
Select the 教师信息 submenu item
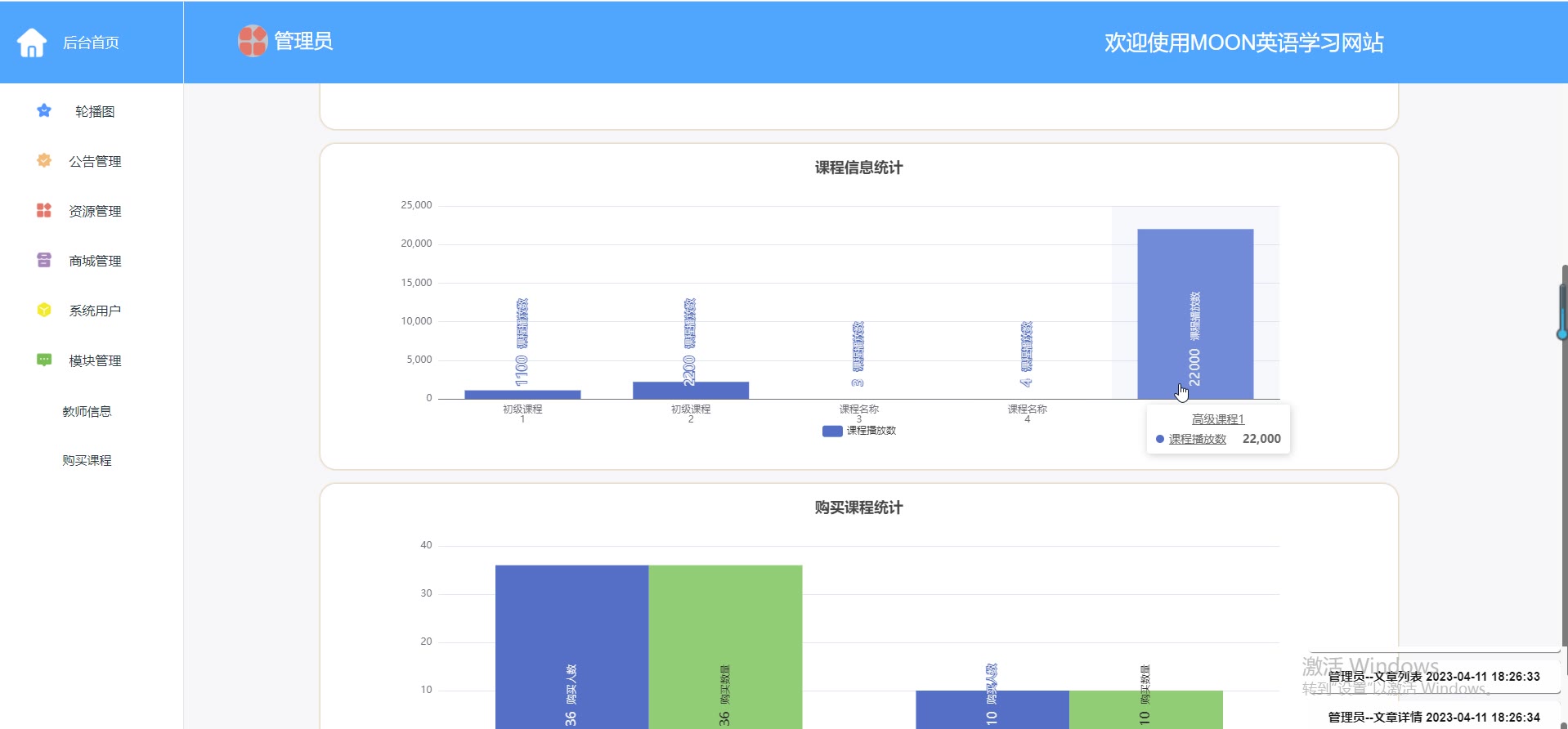point(87,411)
